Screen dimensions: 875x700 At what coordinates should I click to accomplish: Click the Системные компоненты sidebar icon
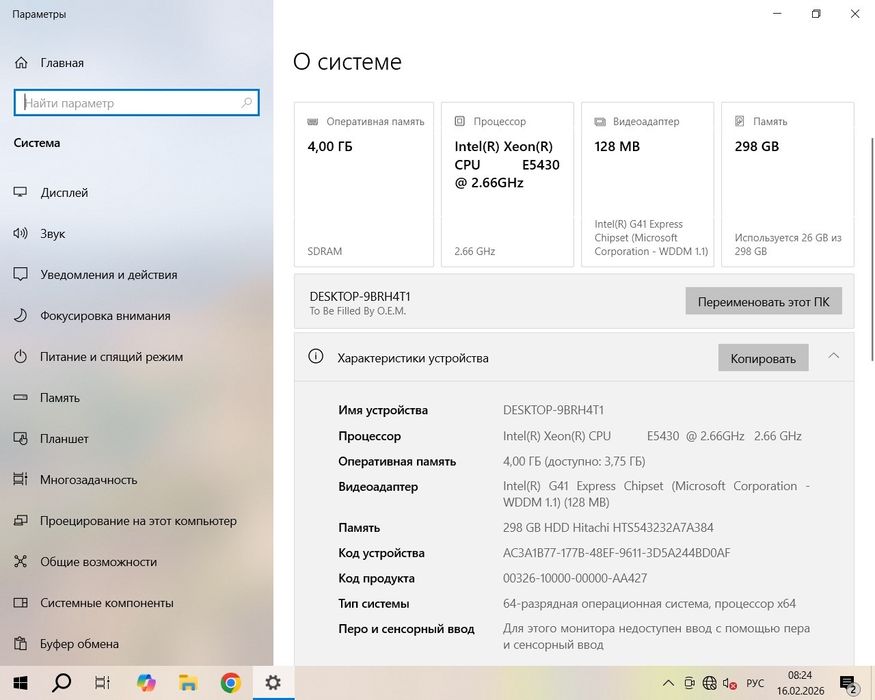tap(21, 603)
